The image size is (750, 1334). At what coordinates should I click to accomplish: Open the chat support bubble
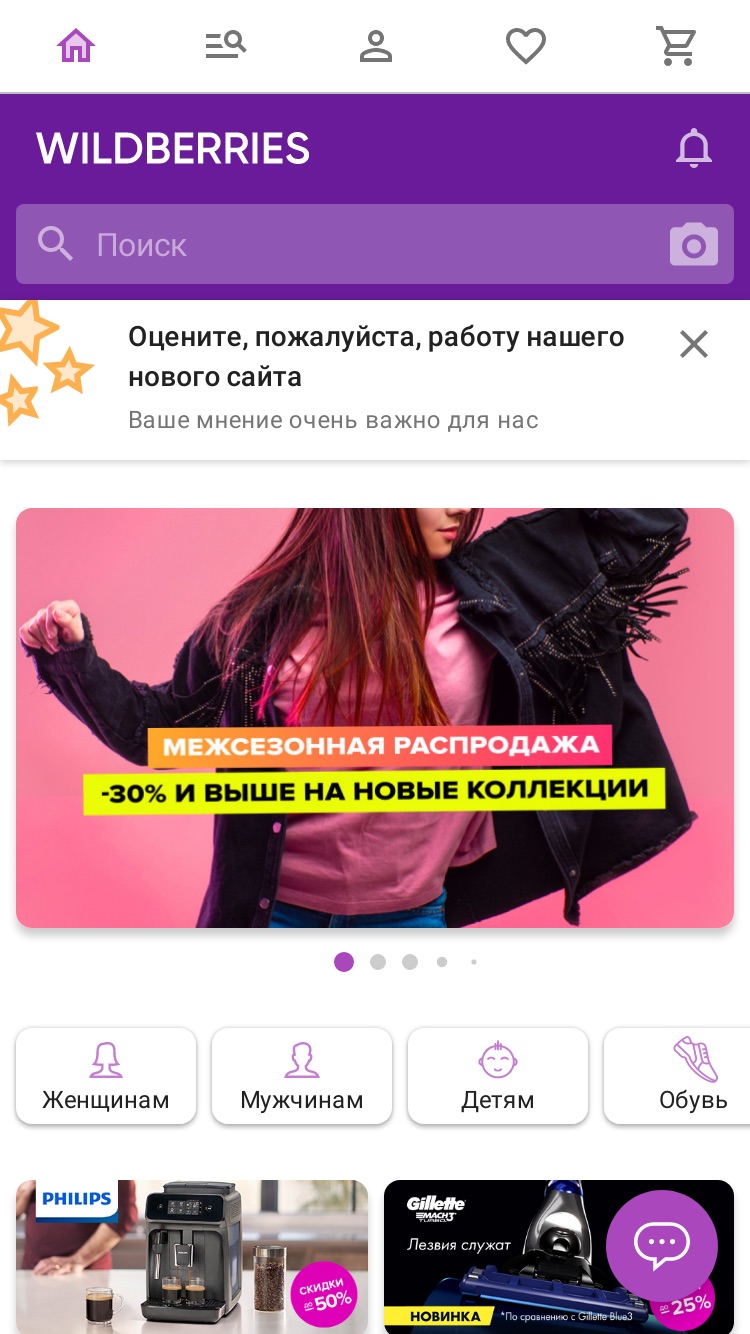pyautogui.click(x=662, y=1246)
